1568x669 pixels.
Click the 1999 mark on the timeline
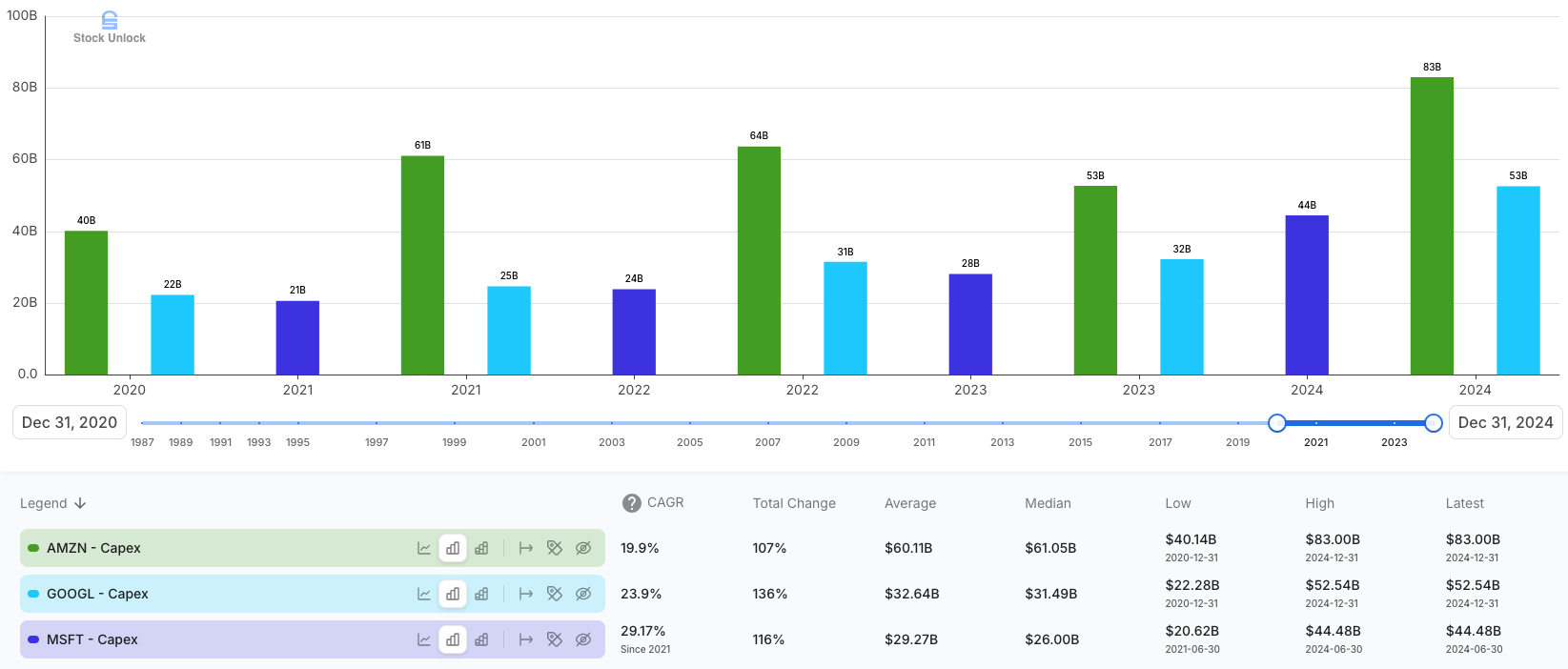[x=455, y=442]
